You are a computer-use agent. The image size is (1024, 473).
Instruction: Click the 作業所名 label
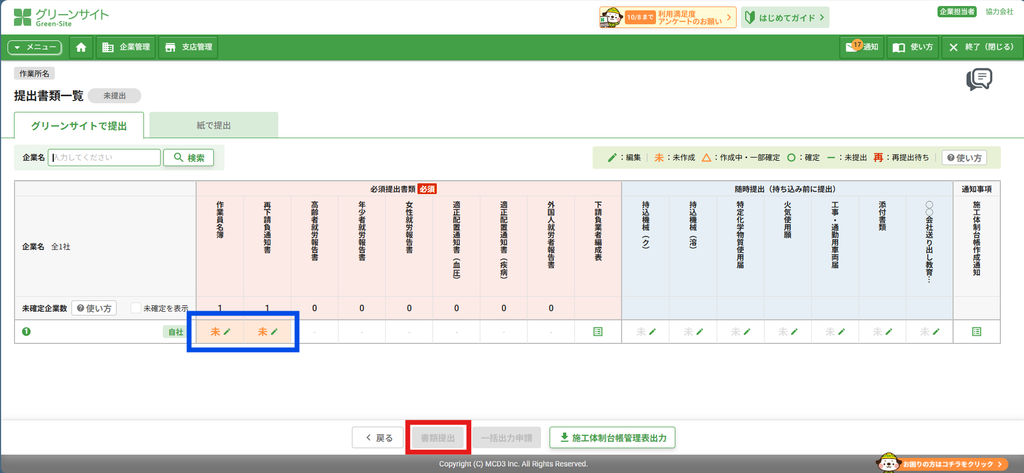point(34,74)
